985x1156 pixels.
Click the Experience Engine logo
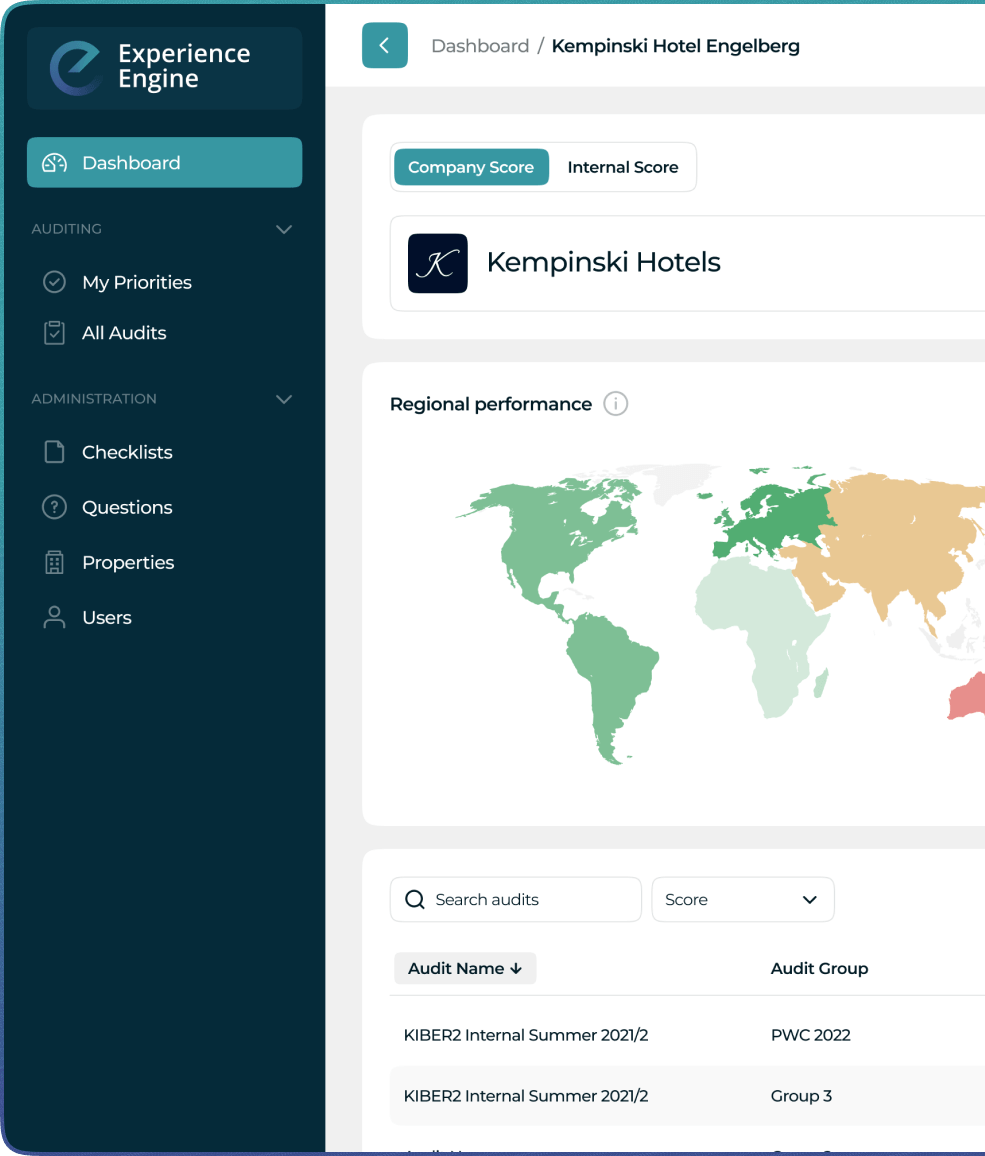click(76, 68)
